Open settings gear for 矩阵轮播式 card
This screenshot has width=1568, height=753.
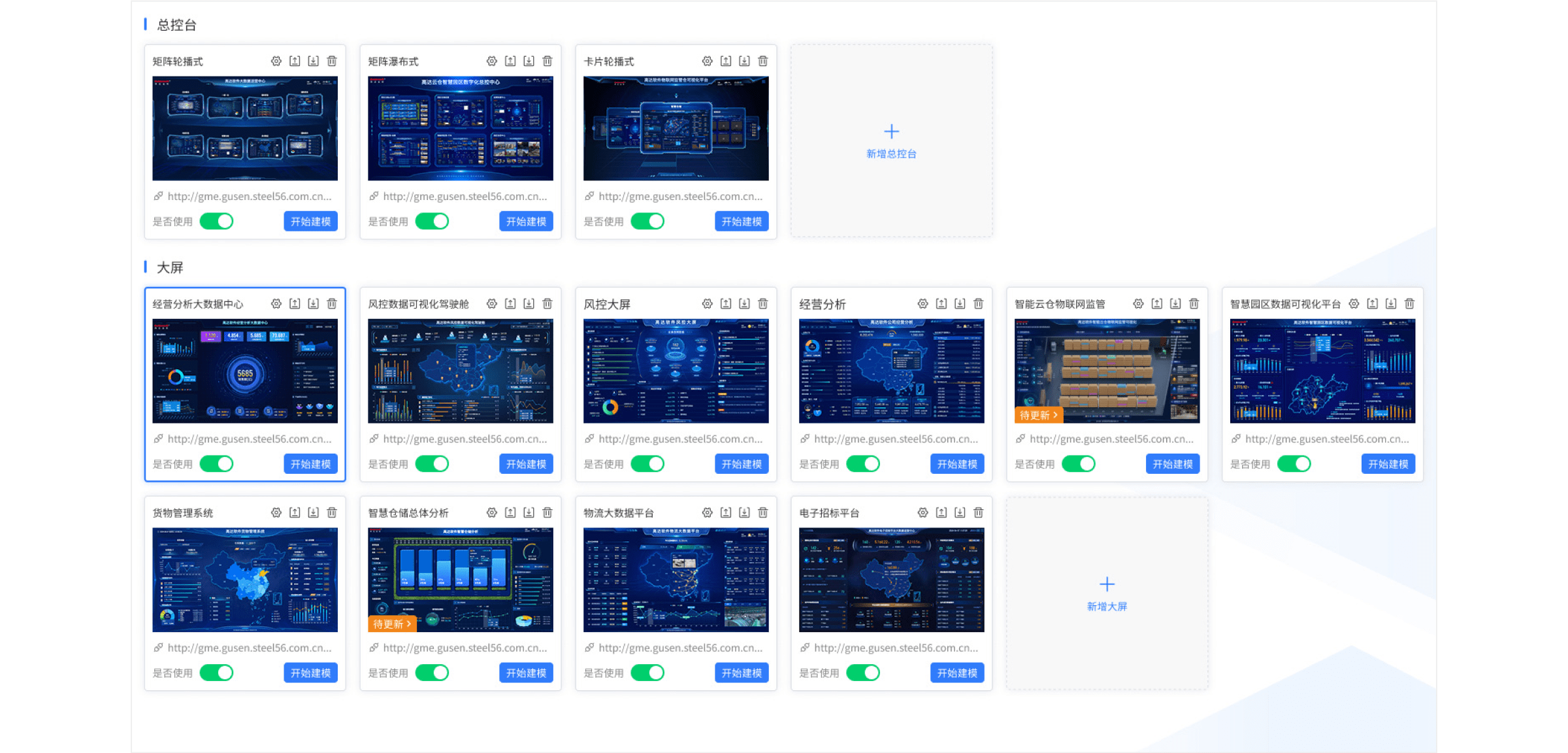tap(276, 61)
